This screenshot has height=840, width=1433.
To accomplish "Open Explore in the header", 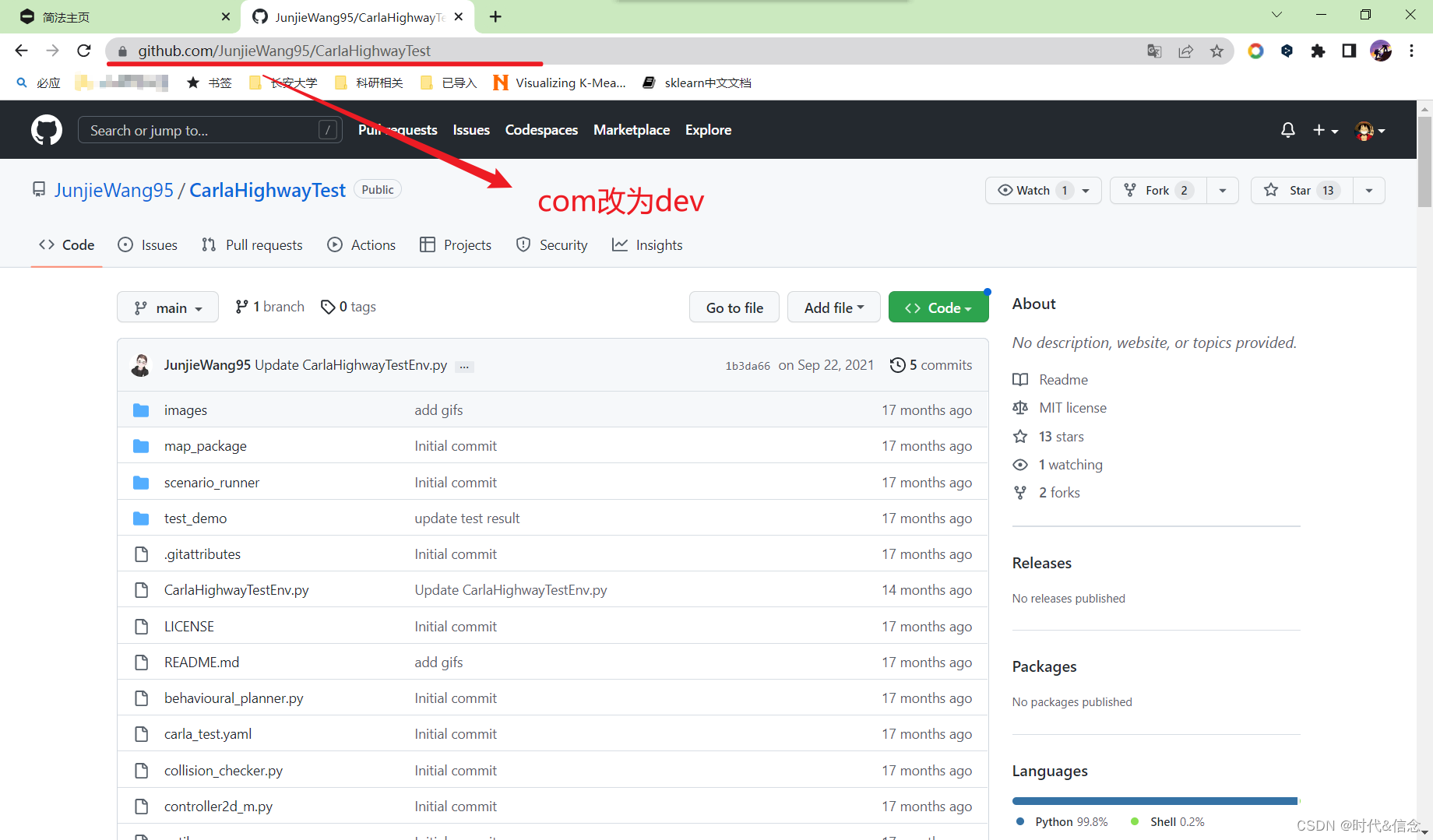I will click(708, 130).
